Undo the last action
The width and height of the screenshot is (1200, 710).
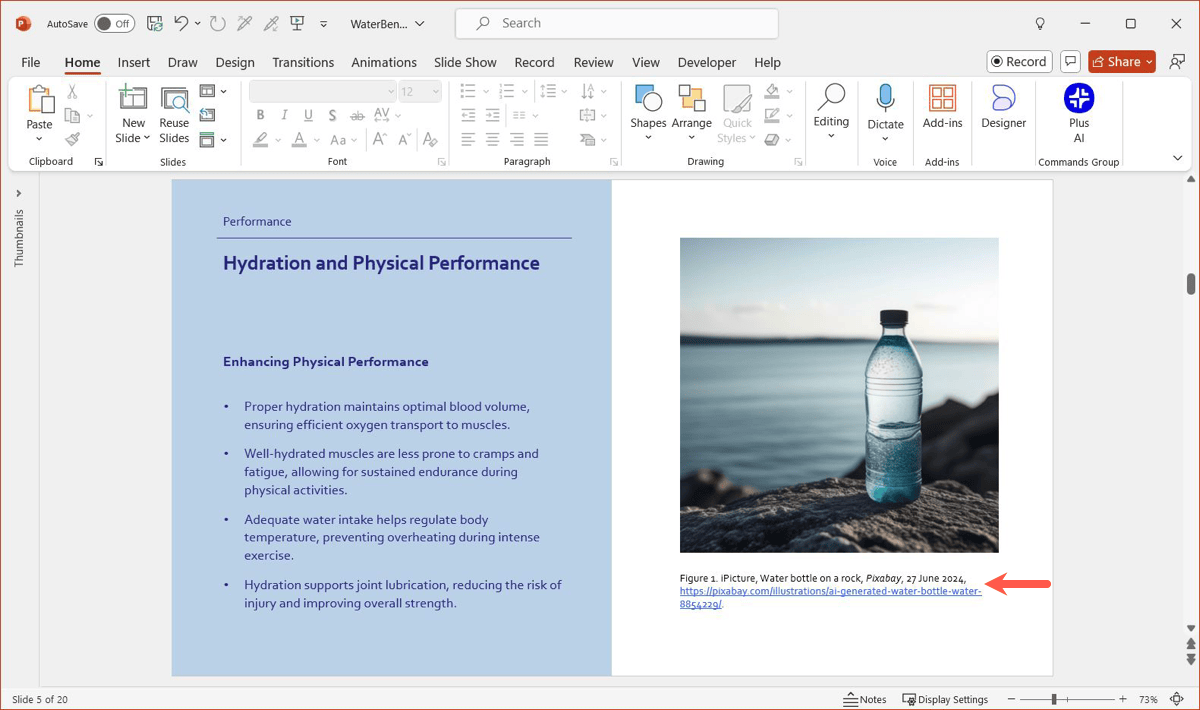click(x=181, y=23)
